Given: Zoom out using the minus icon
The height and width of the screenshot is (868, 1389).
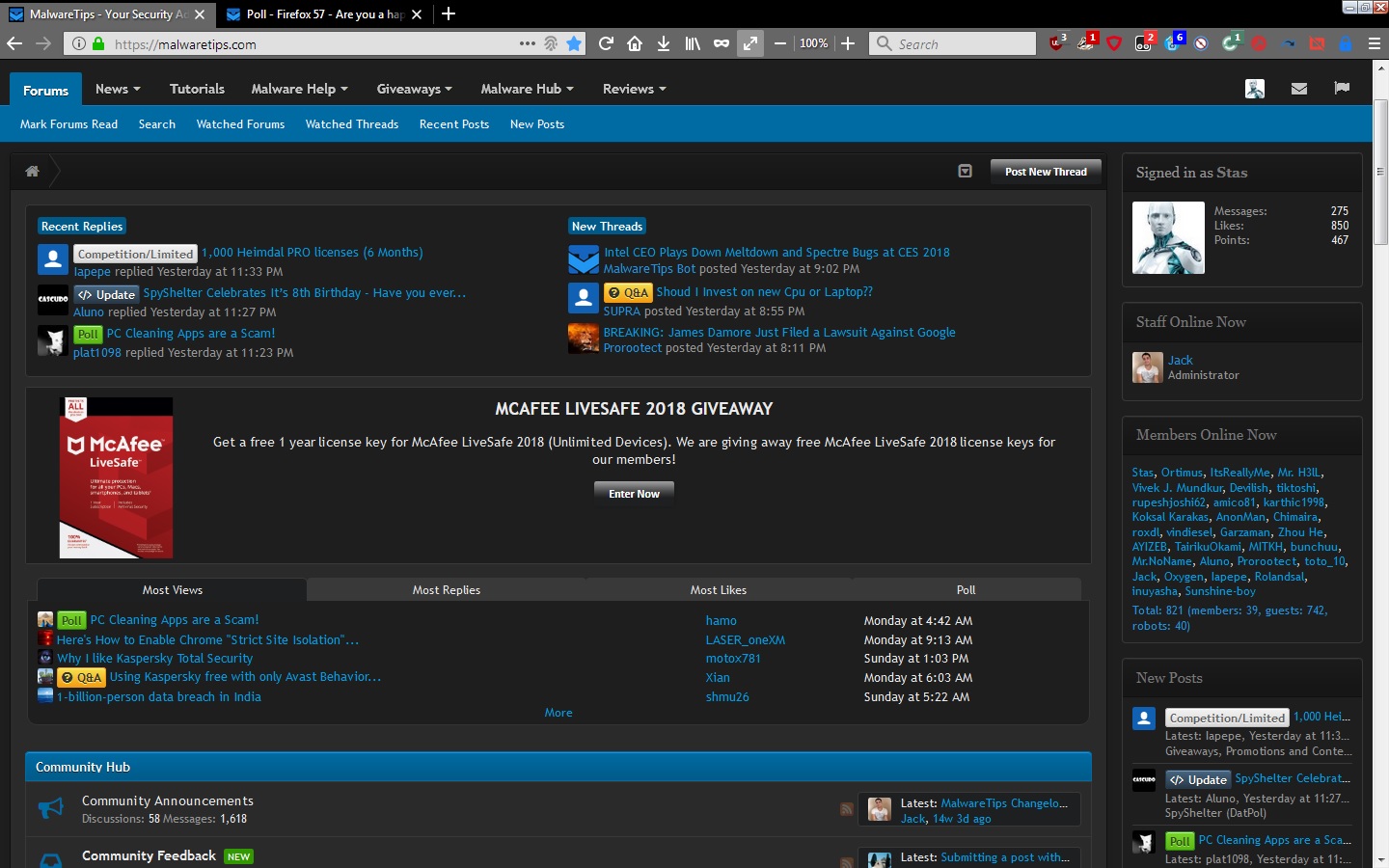Looking at the screenshot, I should 779,43.
